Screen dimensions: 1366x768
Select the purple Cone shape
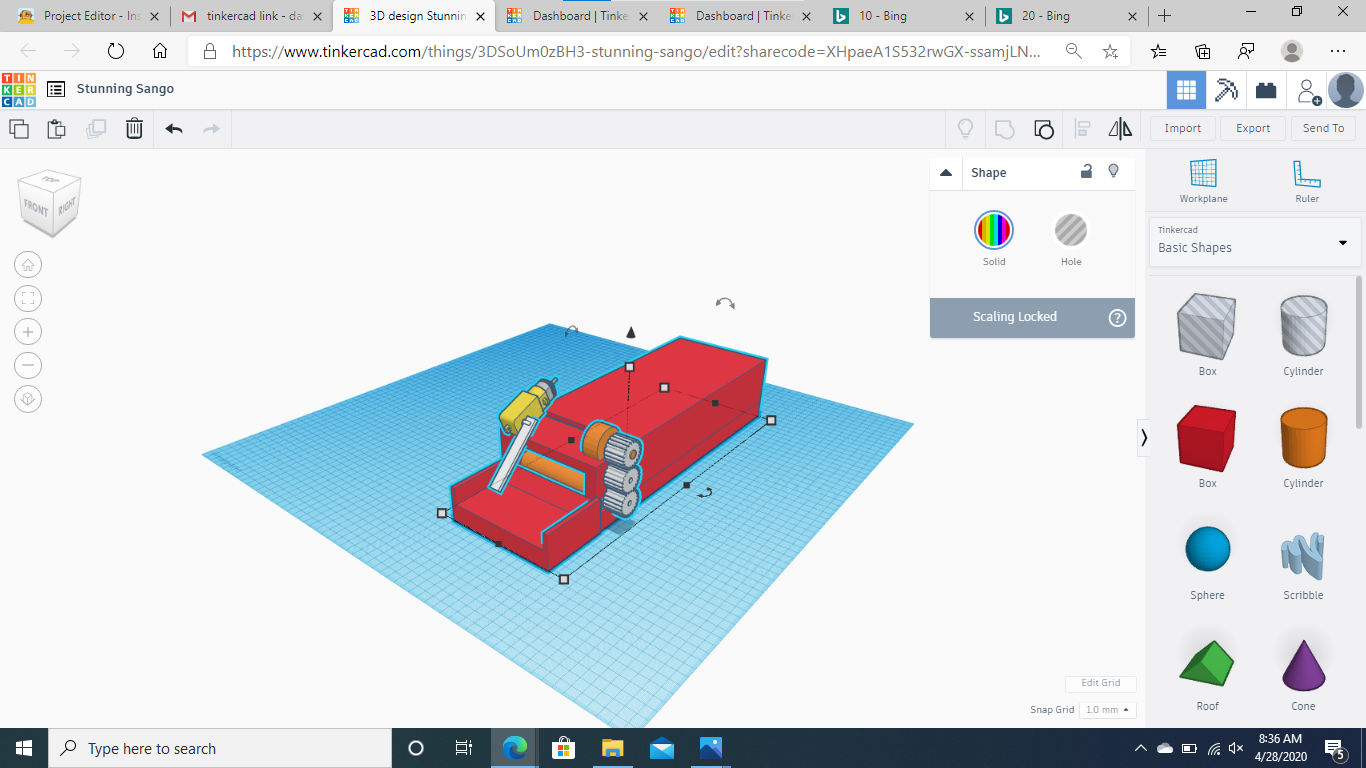(x=1303, y=664)
